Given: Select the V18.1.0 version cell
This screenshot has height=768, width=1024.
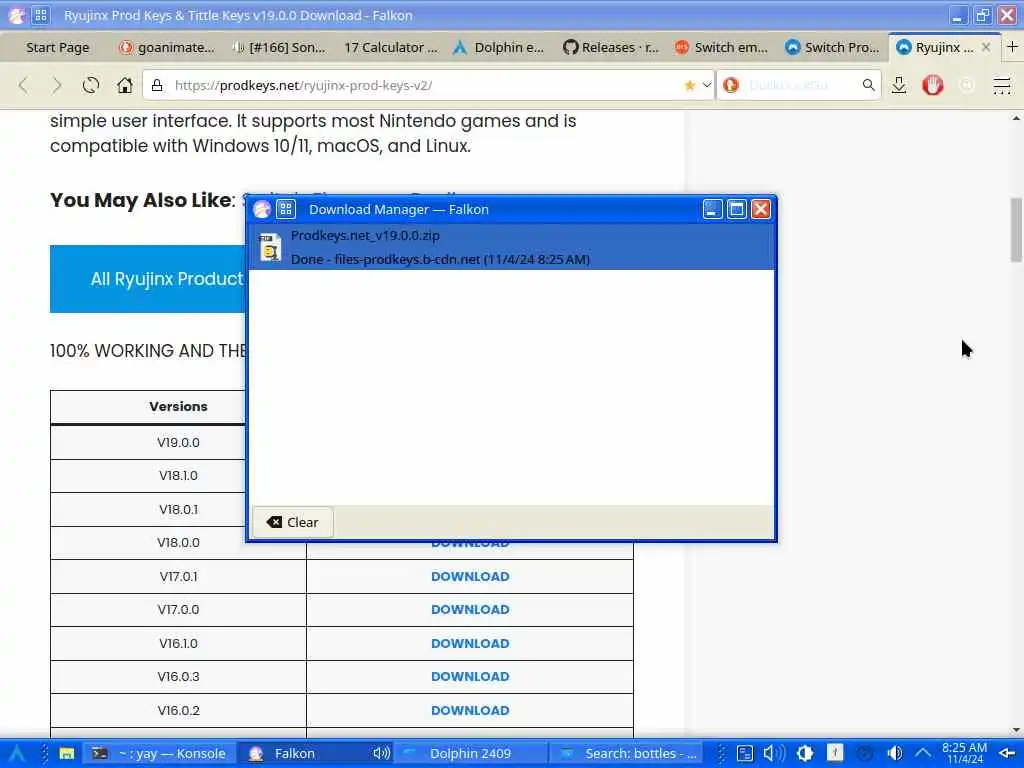Looking at the screenshot, I should (178, 475).
